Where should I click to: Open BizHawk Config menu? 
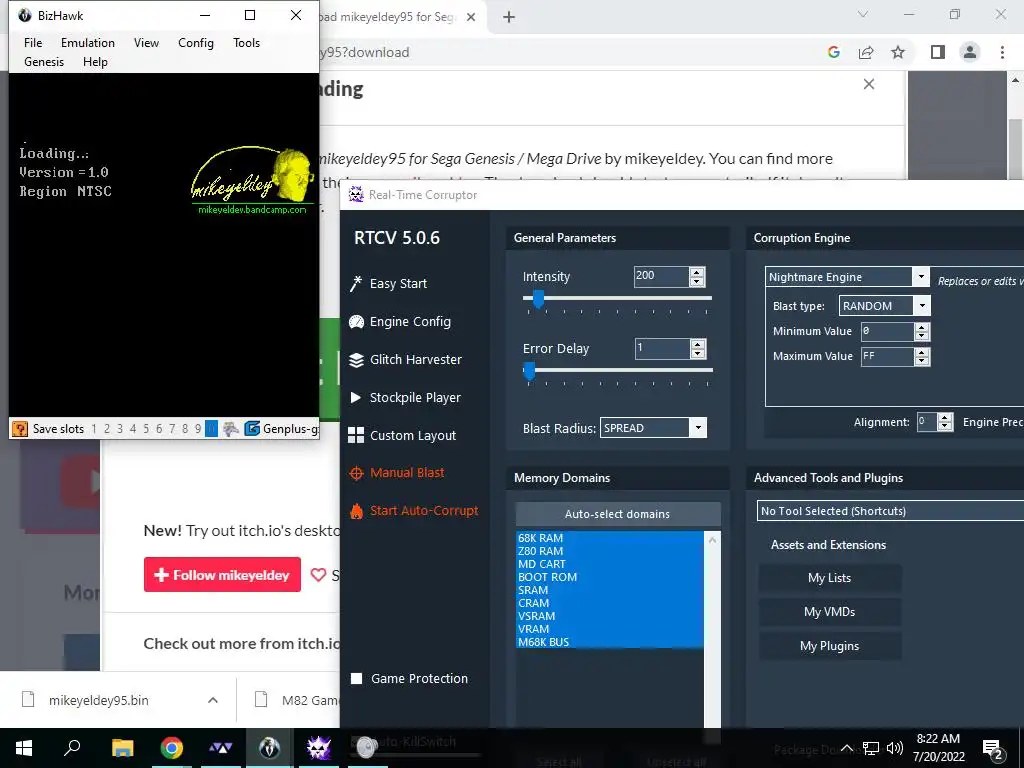[196, 42]
